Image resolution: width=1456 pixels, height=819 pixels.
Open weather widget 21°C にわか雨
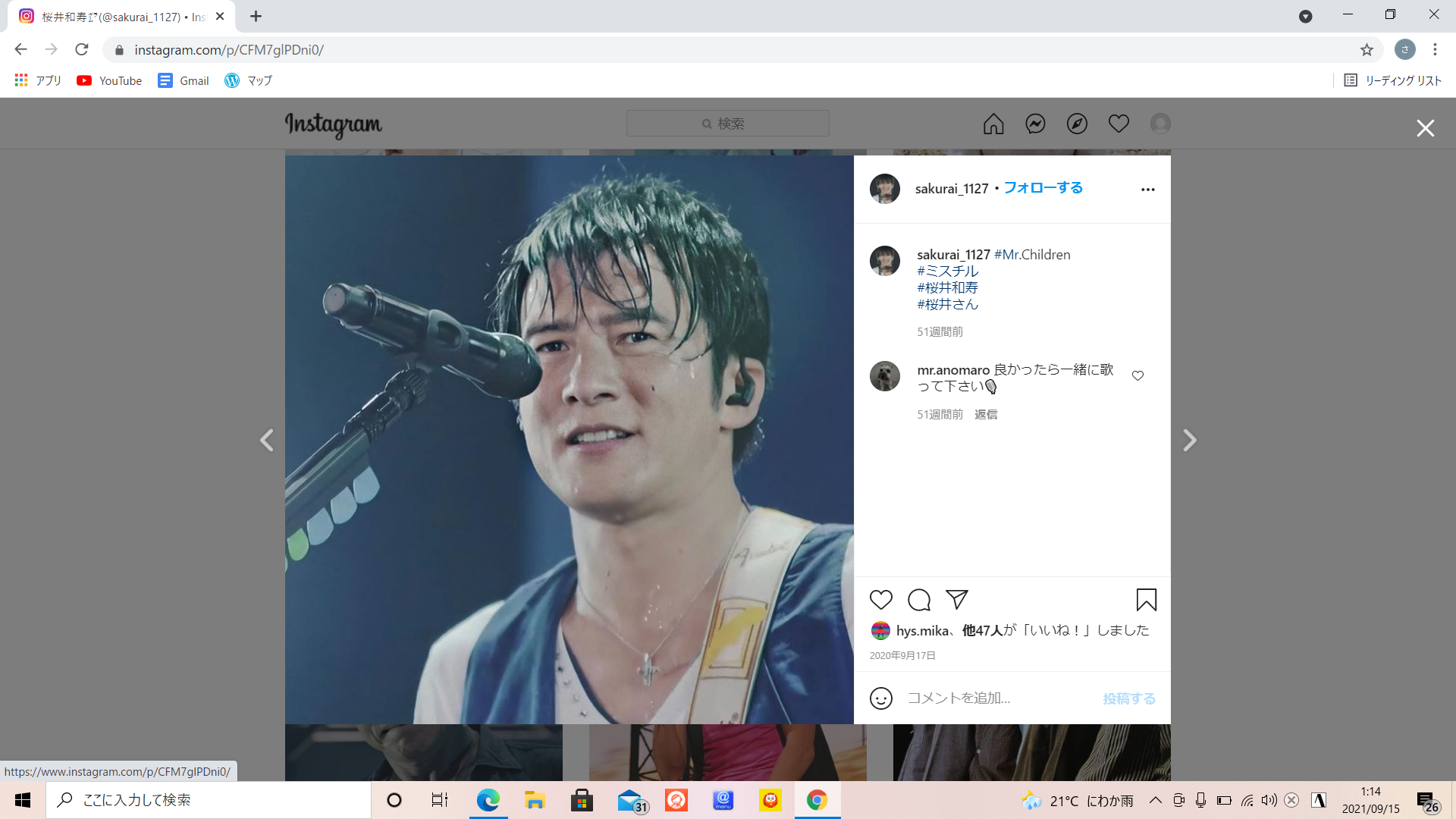pyautogui.click(x=1078, y=801)
